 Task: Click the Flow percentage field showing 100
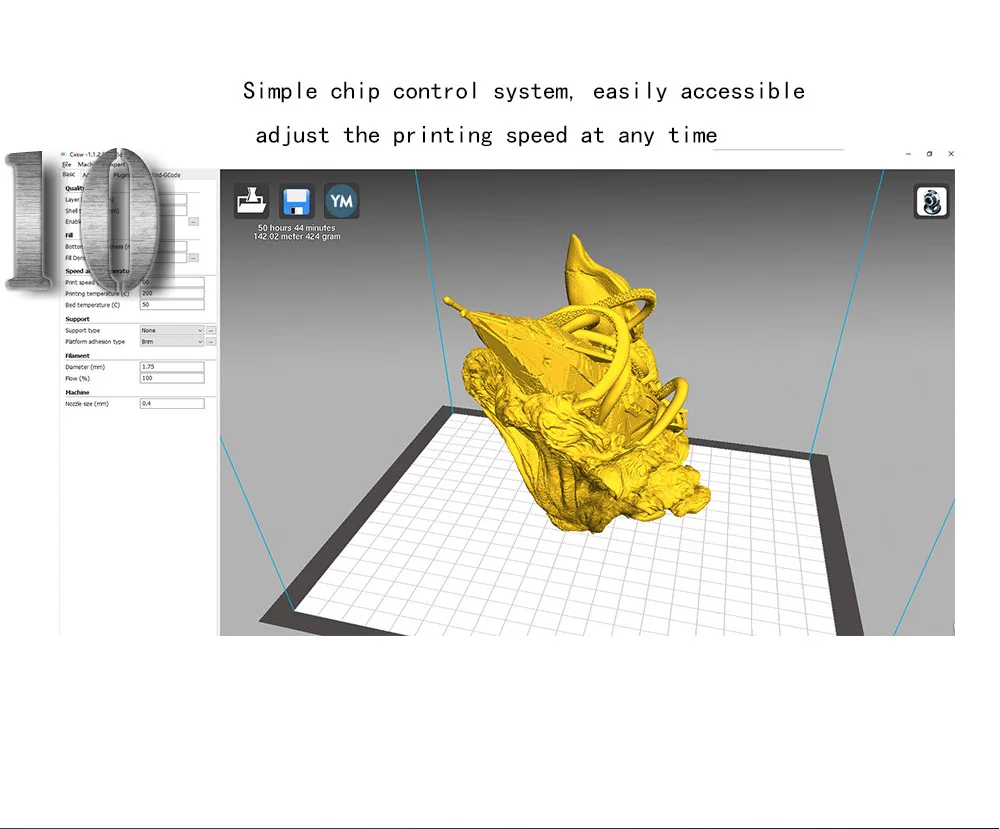tap(172, 378)
